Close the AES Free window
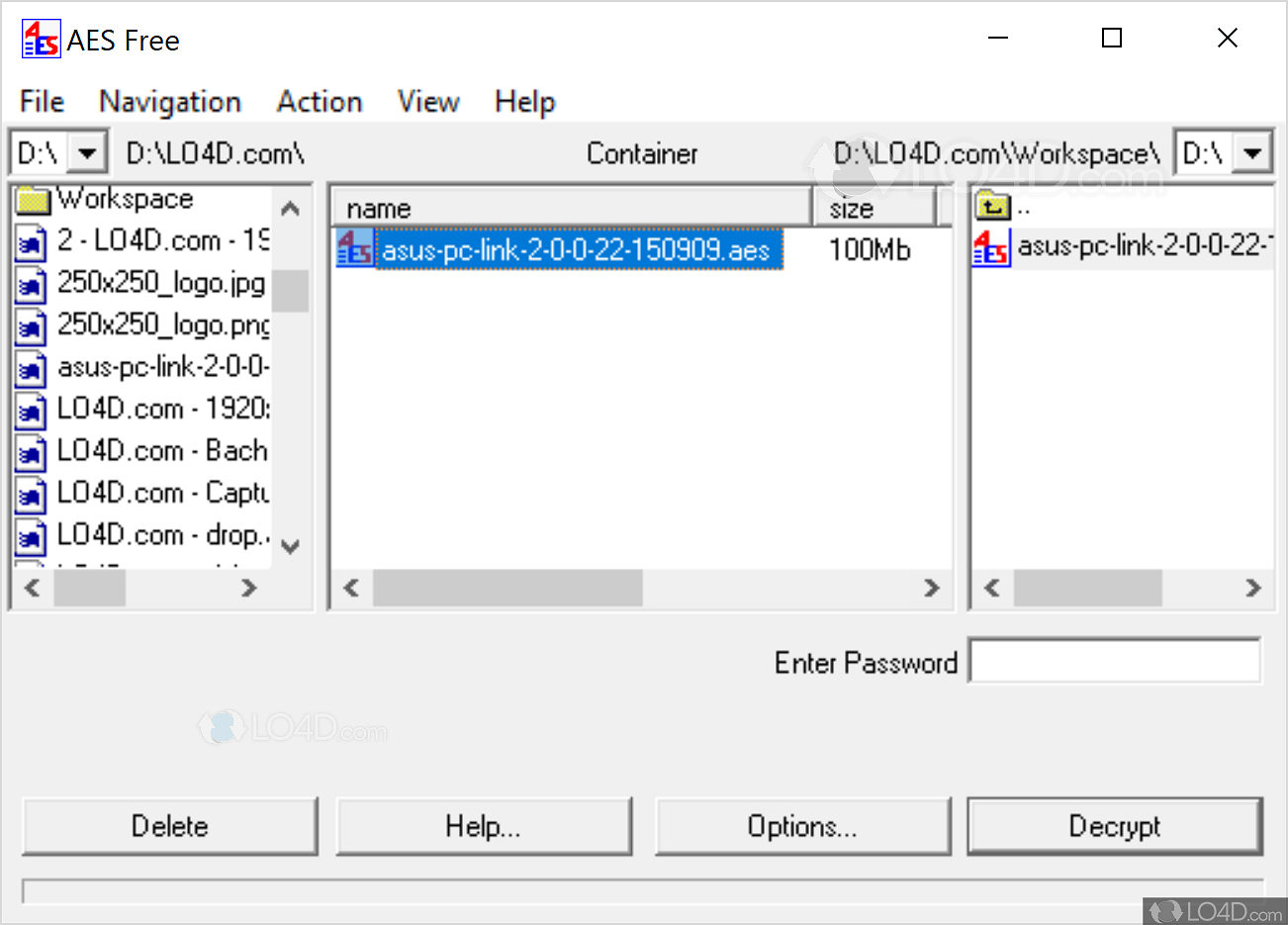Image resolution: width=1288 pixels, height=925 pixels. [1228, 38]
